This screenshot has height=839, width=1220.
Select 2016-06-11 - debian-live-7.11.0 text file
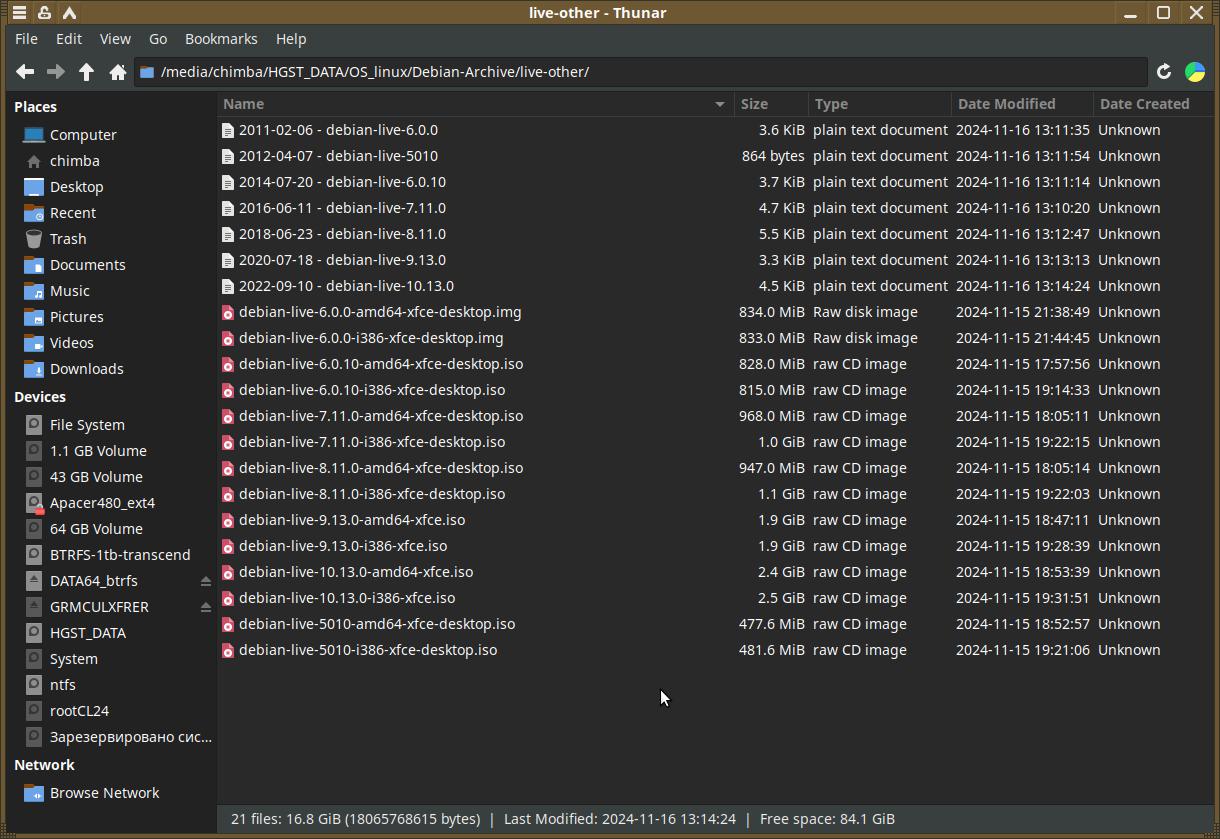(x=342, y=208)
